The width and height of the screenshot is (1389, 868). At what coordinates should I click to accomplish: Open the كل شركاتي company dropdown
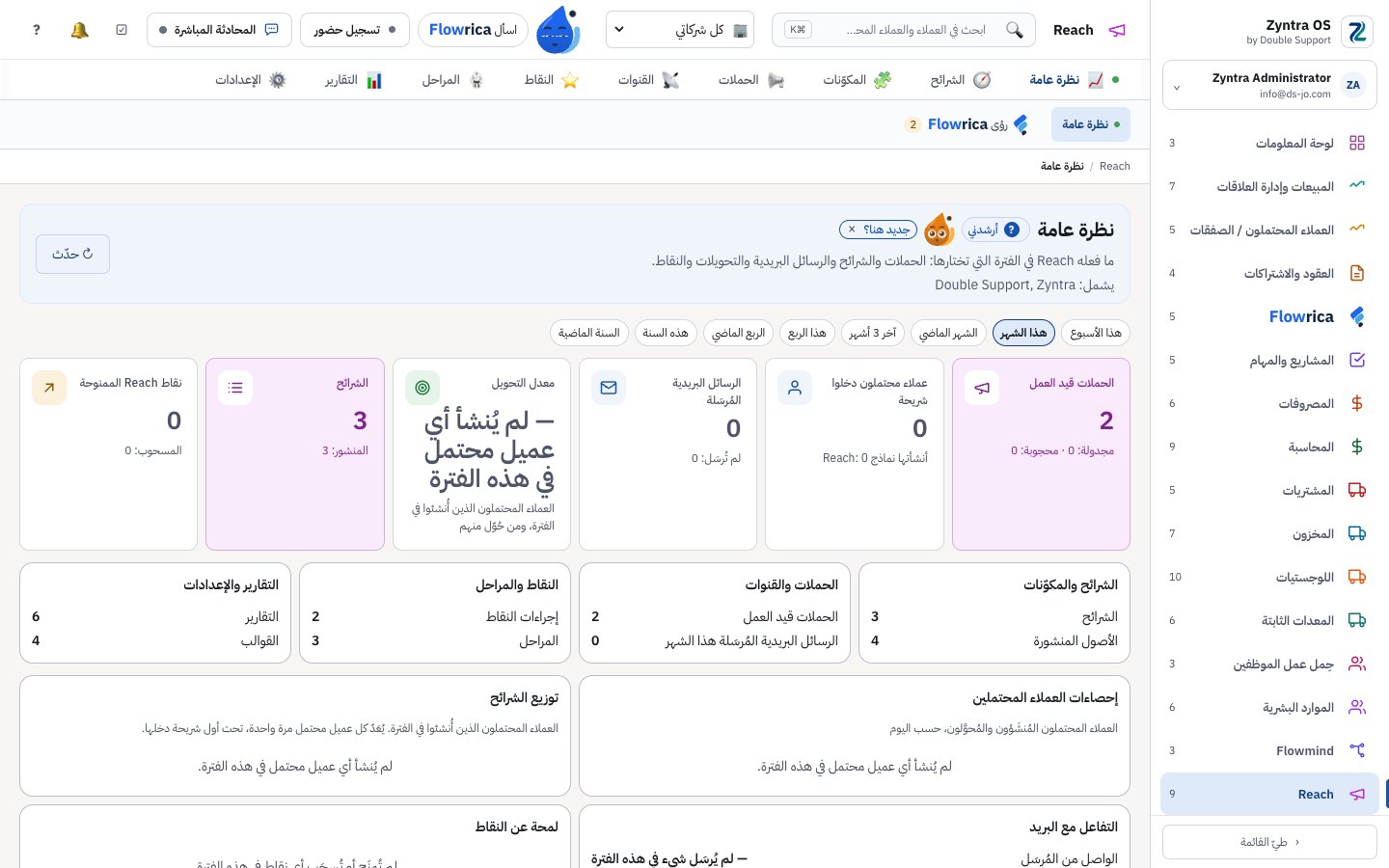click(680, 30)
